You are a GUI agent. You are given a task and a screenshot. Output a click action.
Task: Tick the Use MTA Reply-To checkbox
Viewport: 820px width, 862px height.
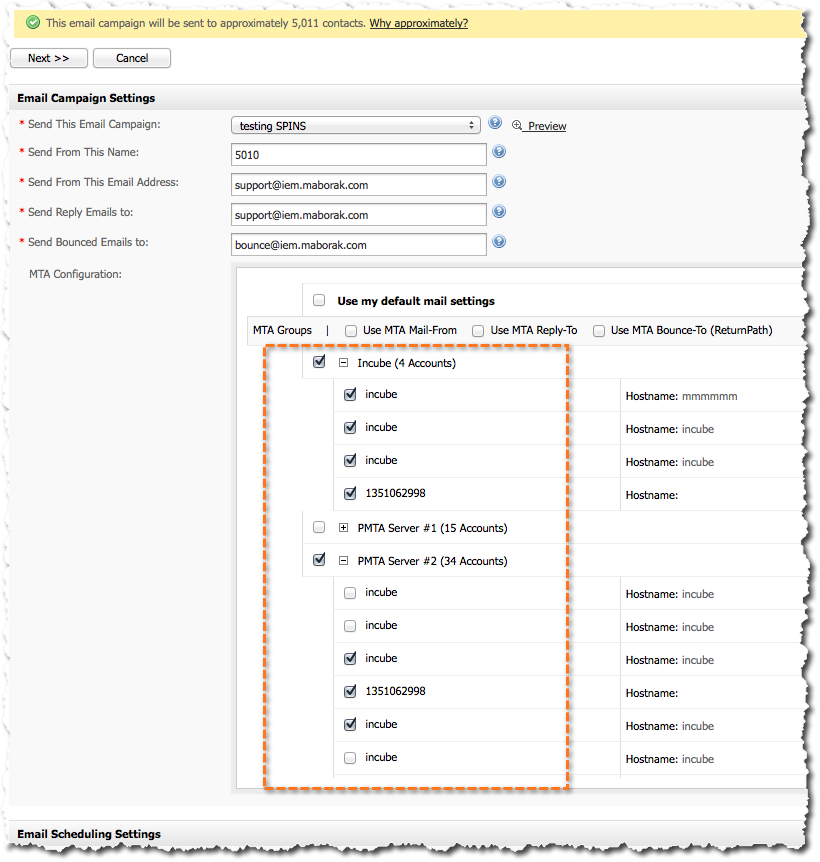pyautogui.click(x=478, y=330)
